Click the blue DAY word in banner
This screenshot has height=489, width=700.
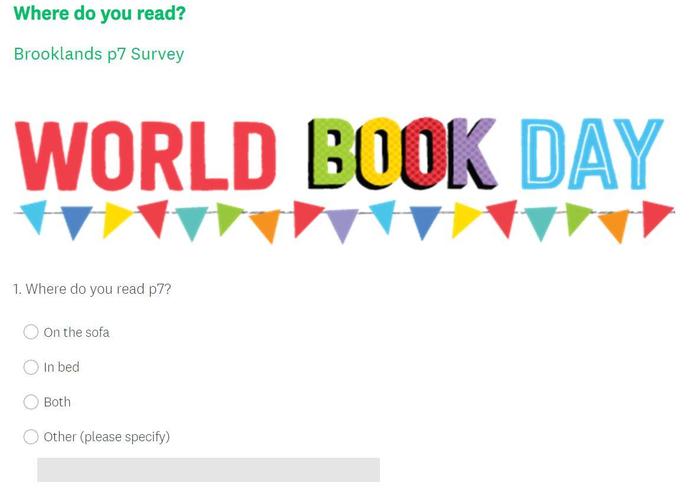coord(591,155)
